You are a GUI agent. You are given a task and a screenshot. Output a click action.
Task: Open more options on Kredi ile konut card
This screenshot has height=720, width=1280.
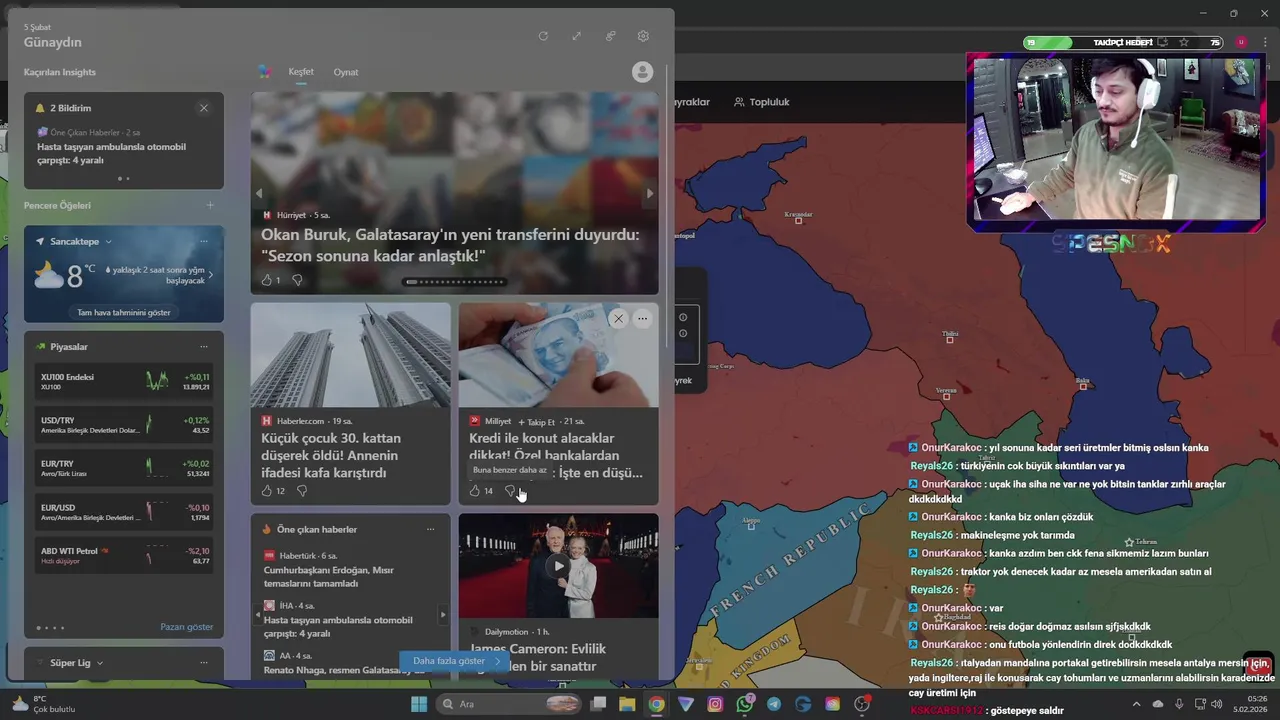(642, 319)
